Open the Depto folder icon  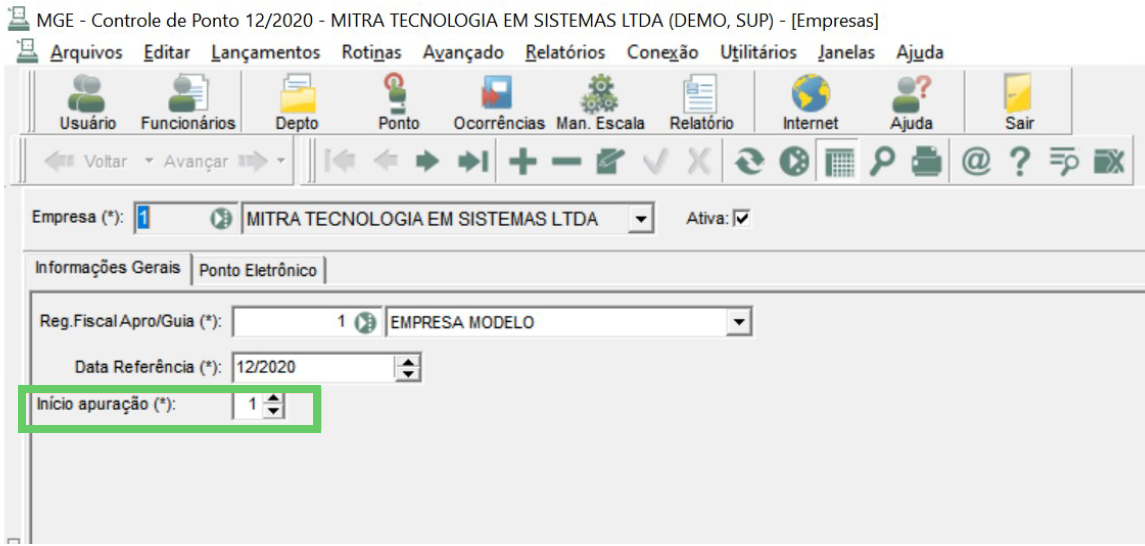[x=296, y=102]
